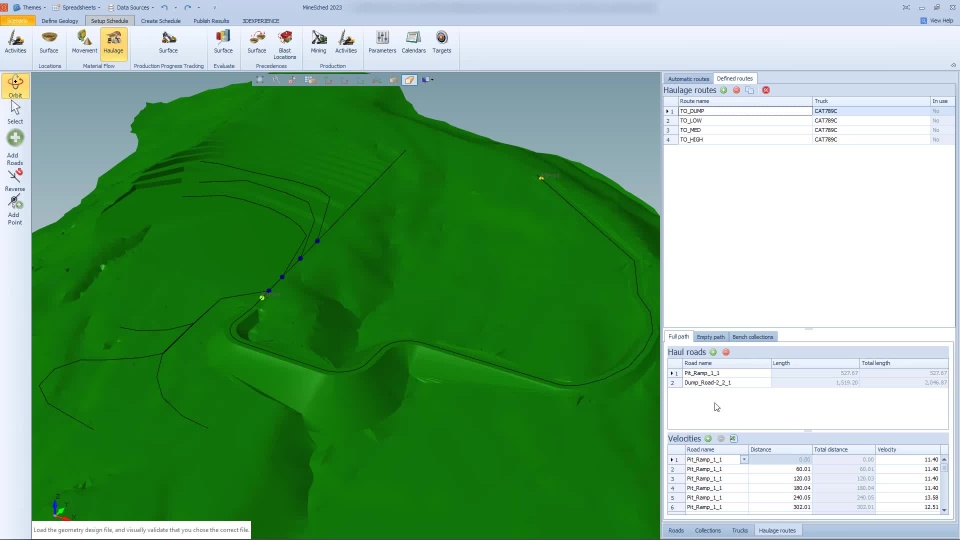Switch to the 3DEXPERIENCE tab
The height and width of the screenshot is (540, 960).
point(261,21)
